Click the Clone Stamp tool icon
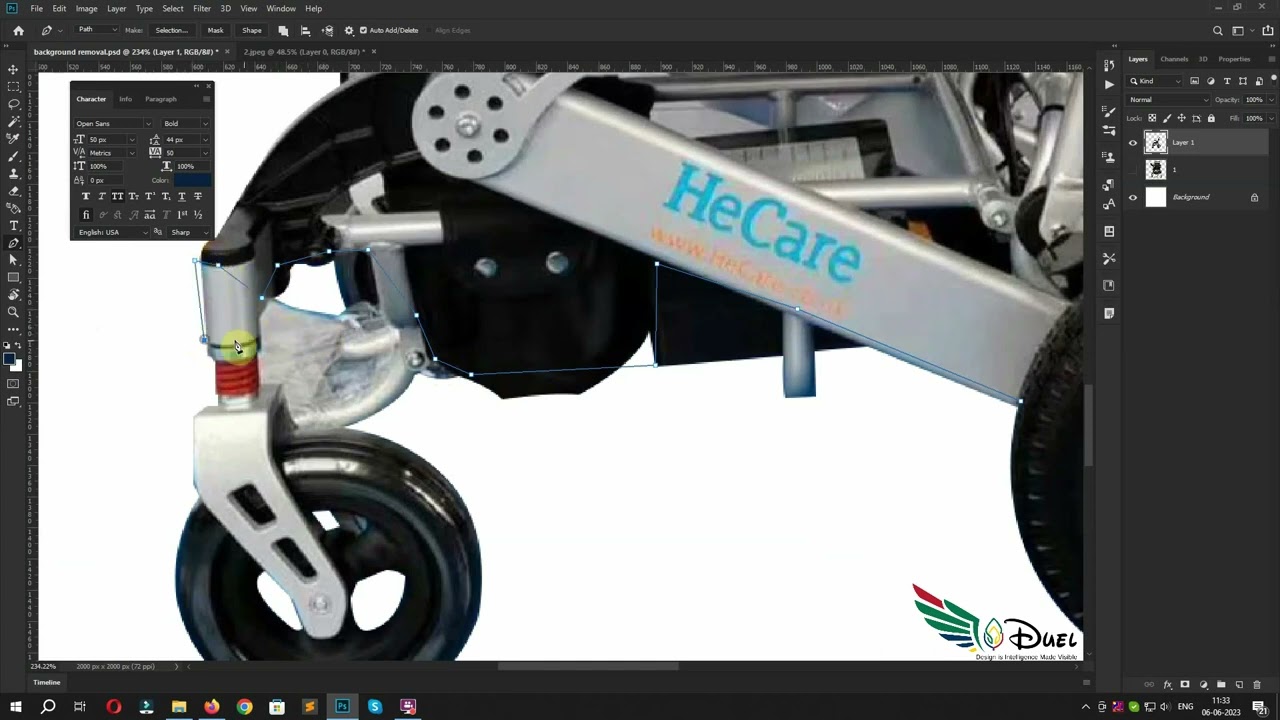This screenshot has width=1280, height=720. click(13, 174)
